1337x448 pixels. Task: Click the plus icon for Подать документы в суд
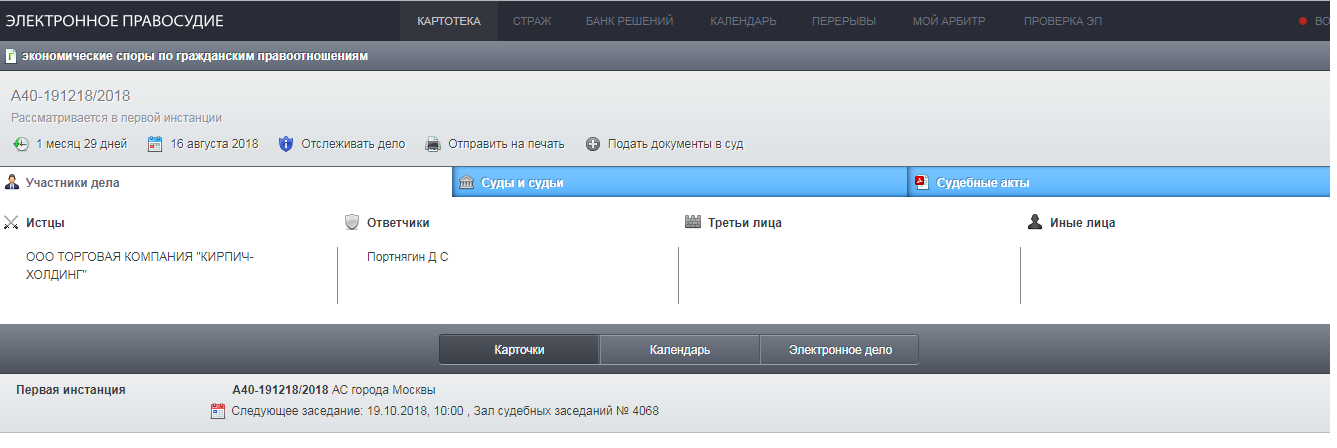point(593,144)
